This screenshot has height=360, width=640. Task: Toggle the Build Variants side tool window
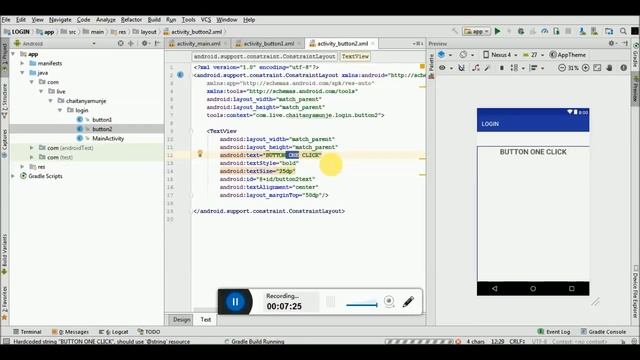coord(4,254)
